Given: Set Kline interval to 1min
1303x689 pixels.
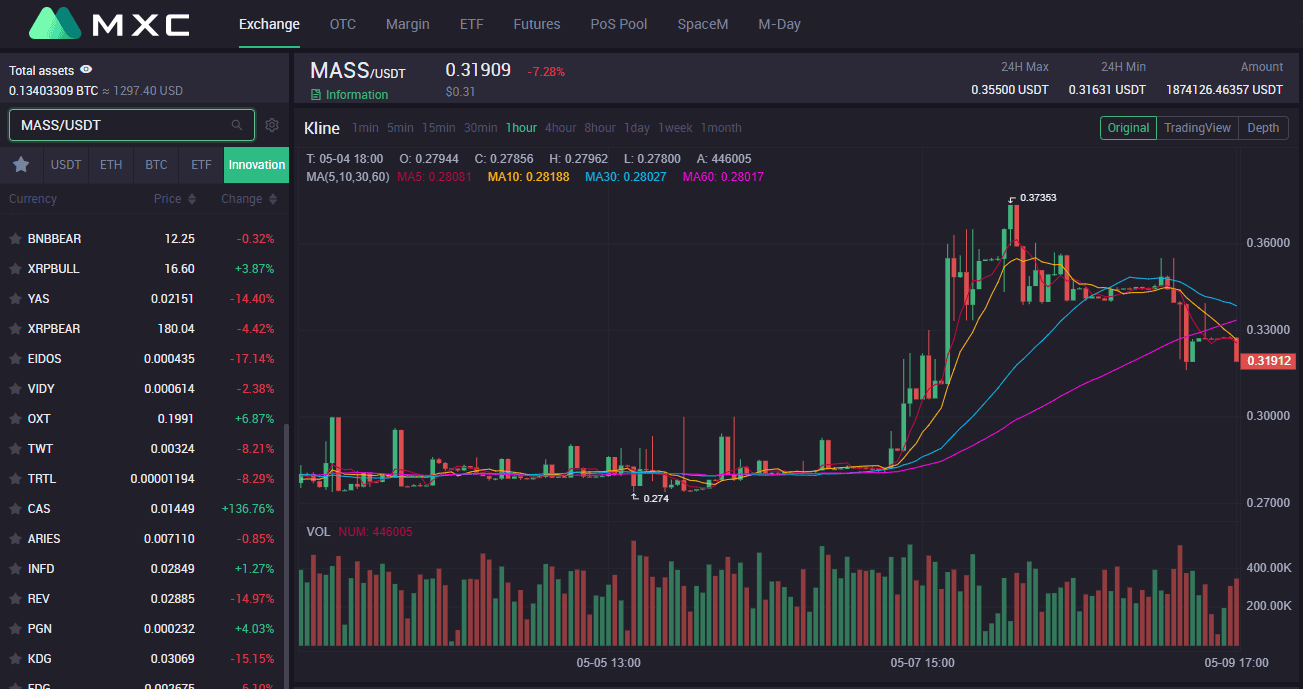Looking at the screenshot, I should point(366,128).
